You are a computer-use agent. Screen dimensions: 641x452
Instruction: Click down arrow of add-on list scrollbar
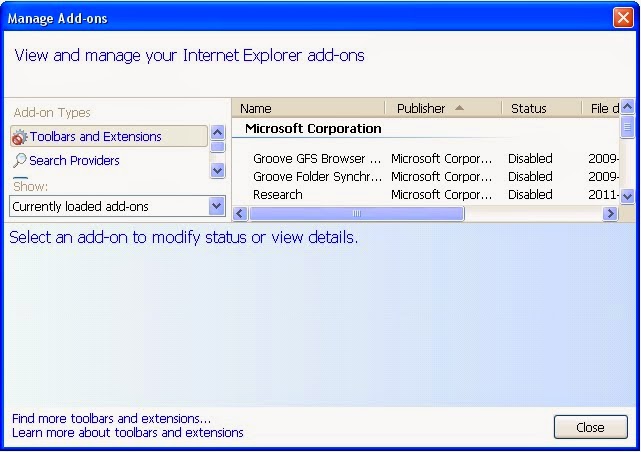coord(628,196)
